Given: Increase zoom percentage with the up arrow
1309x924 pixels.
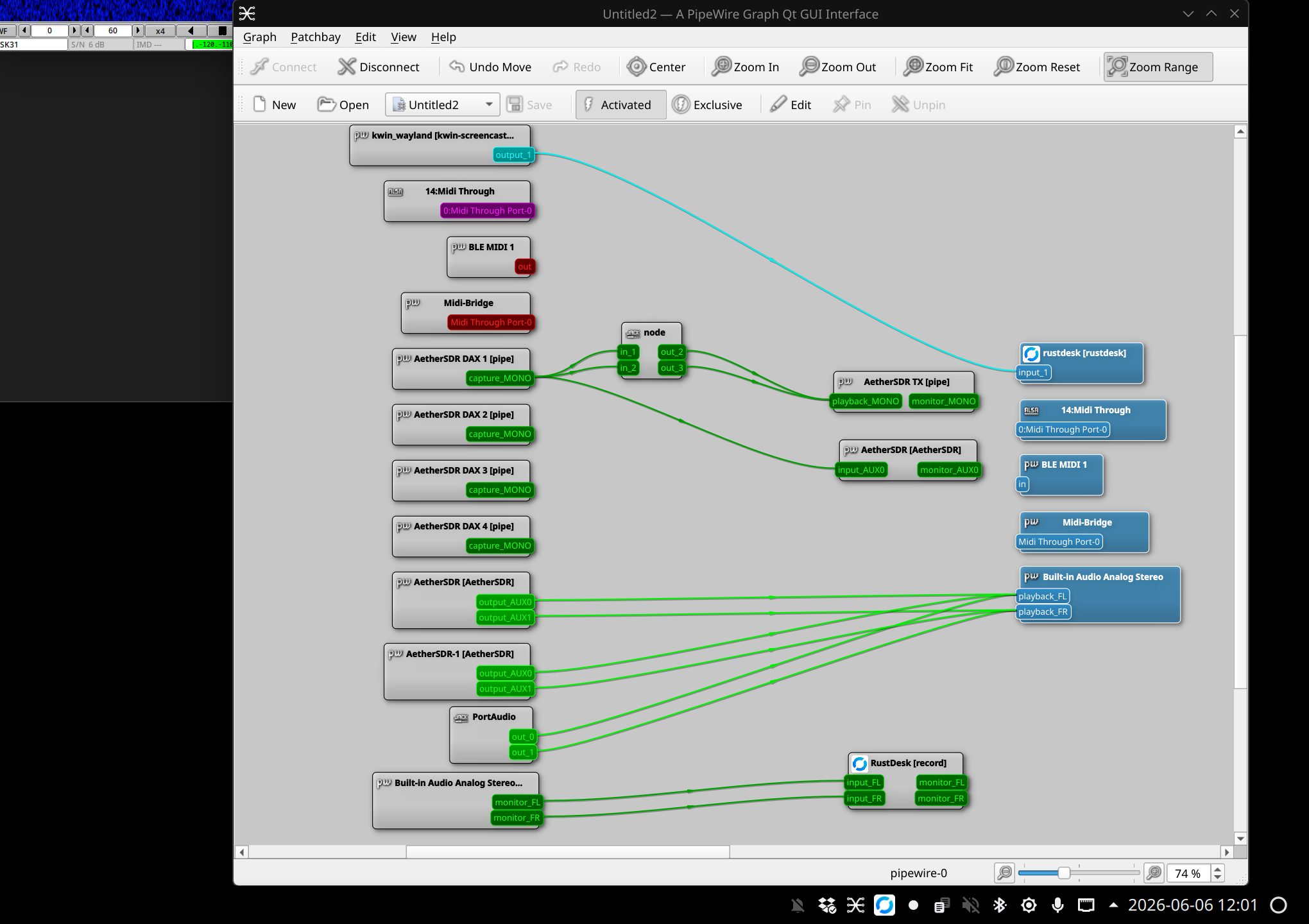Looking at the screenshot, I should pos(1217,869).
